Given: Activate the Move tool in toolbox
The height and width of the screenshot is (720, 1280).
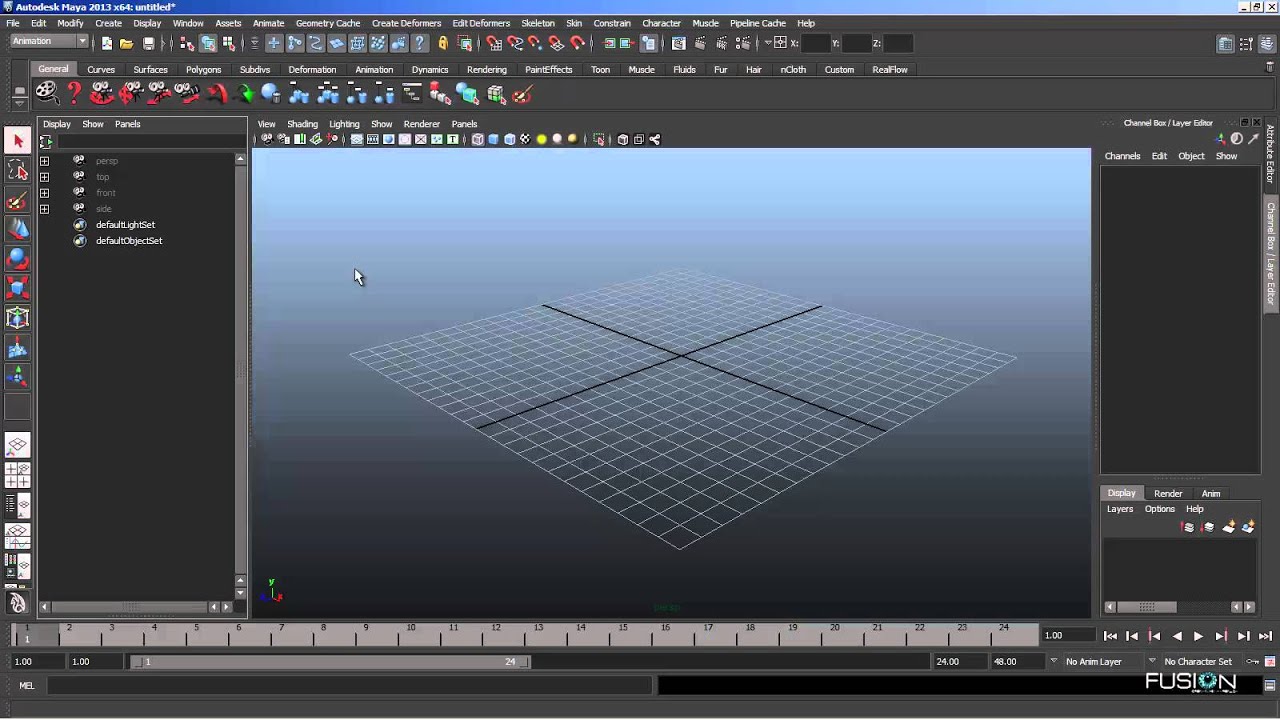Looking at the screenshot, I should 17,230.
